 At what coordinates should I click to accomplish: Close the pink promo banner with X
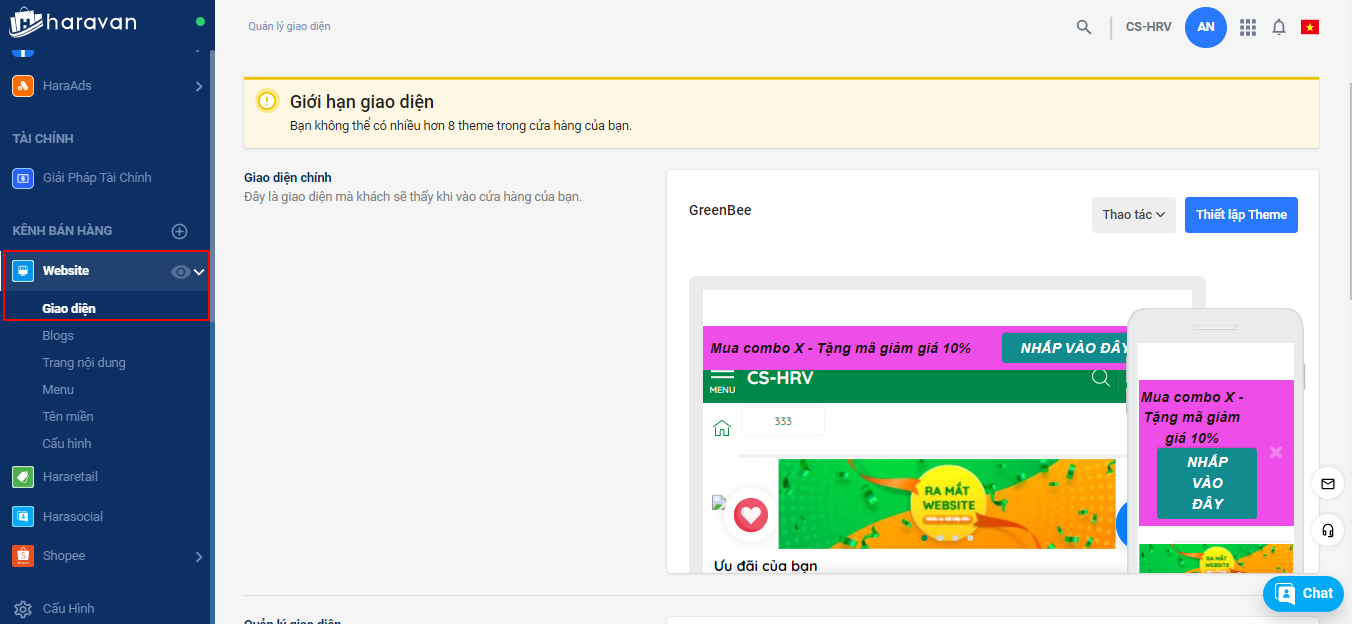click(1276, 452)
